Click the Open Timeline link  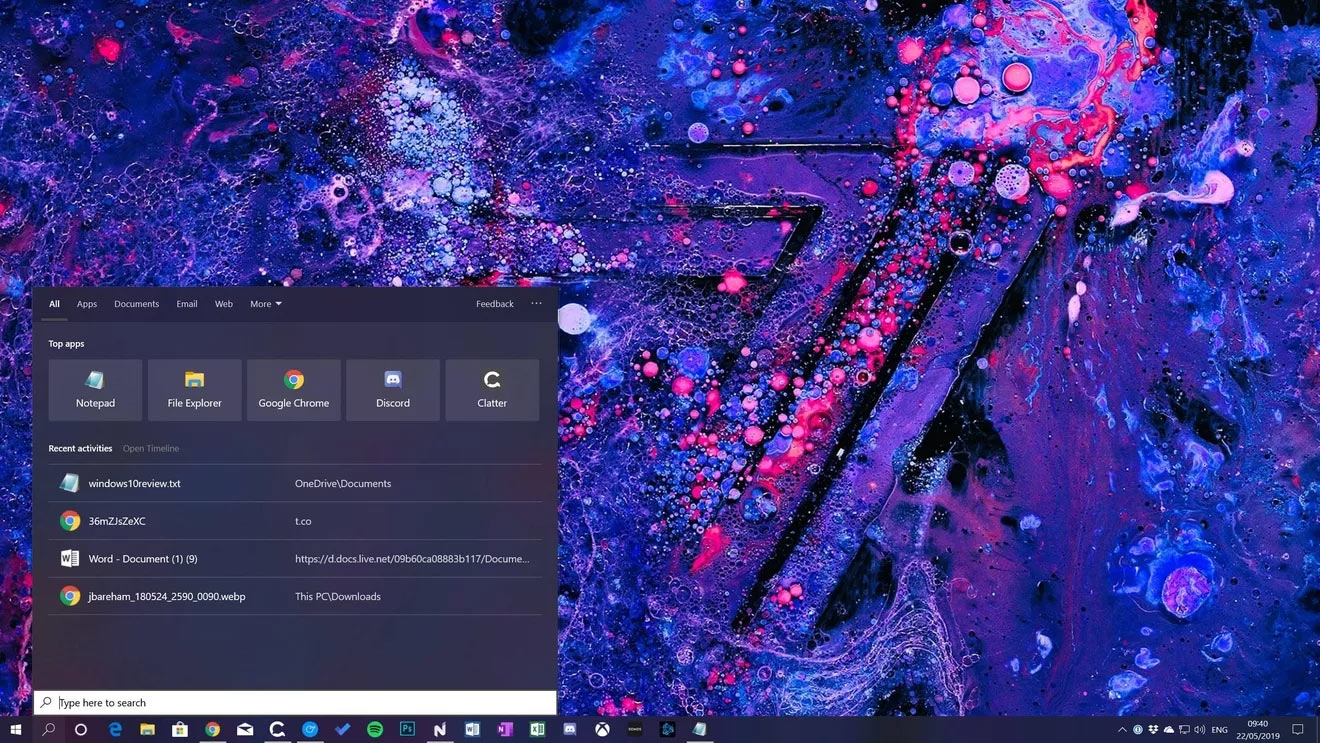[x=151, y=448]
